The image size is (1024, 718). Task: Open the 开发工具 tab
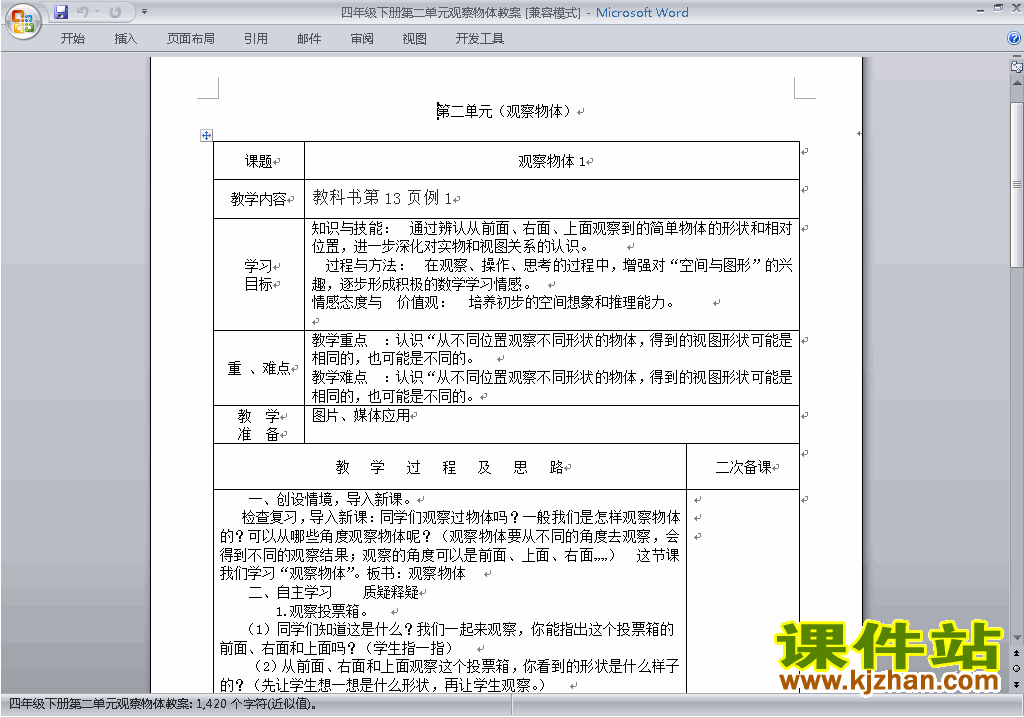pyautogui.click(x=479, y=39)
